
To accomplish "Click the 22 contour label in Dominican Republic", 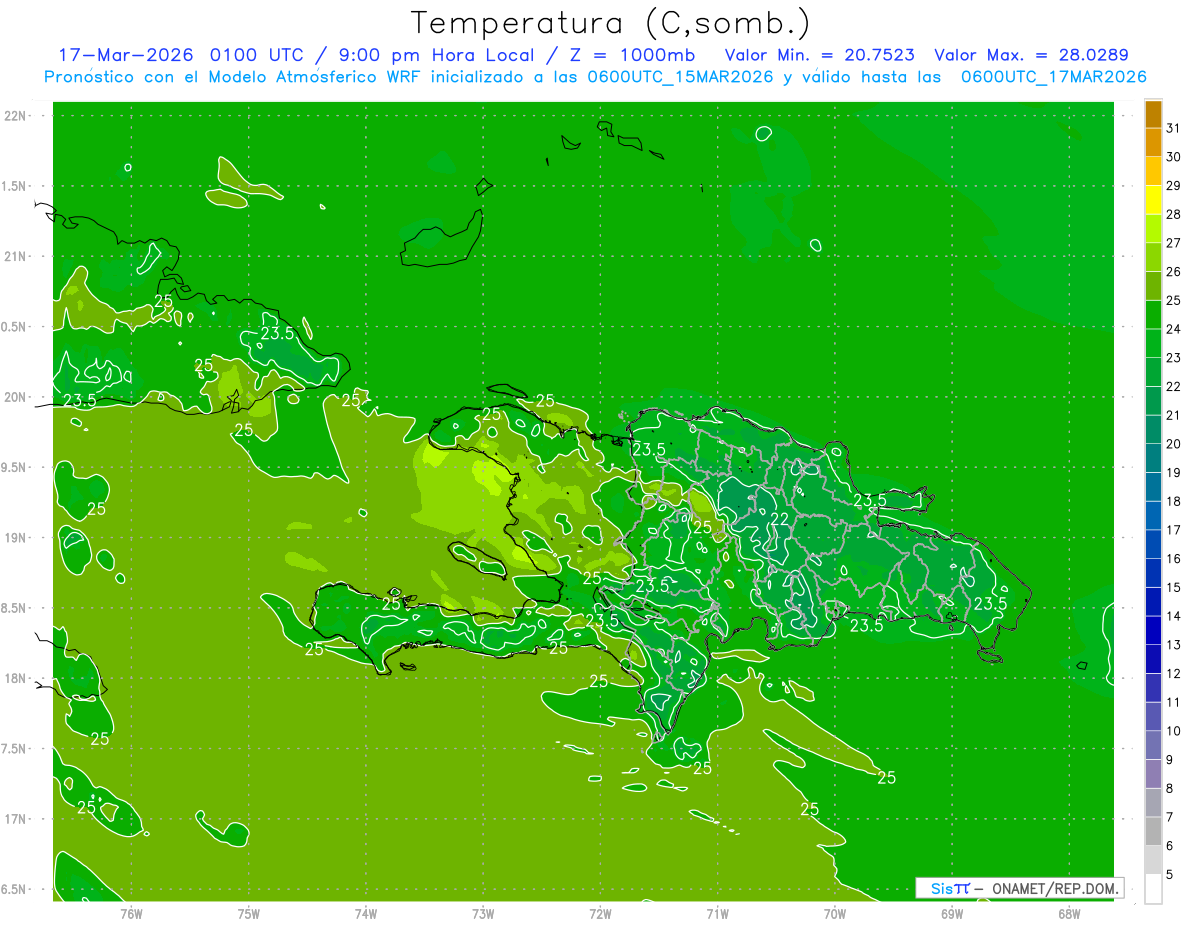I will click(779, 518).
